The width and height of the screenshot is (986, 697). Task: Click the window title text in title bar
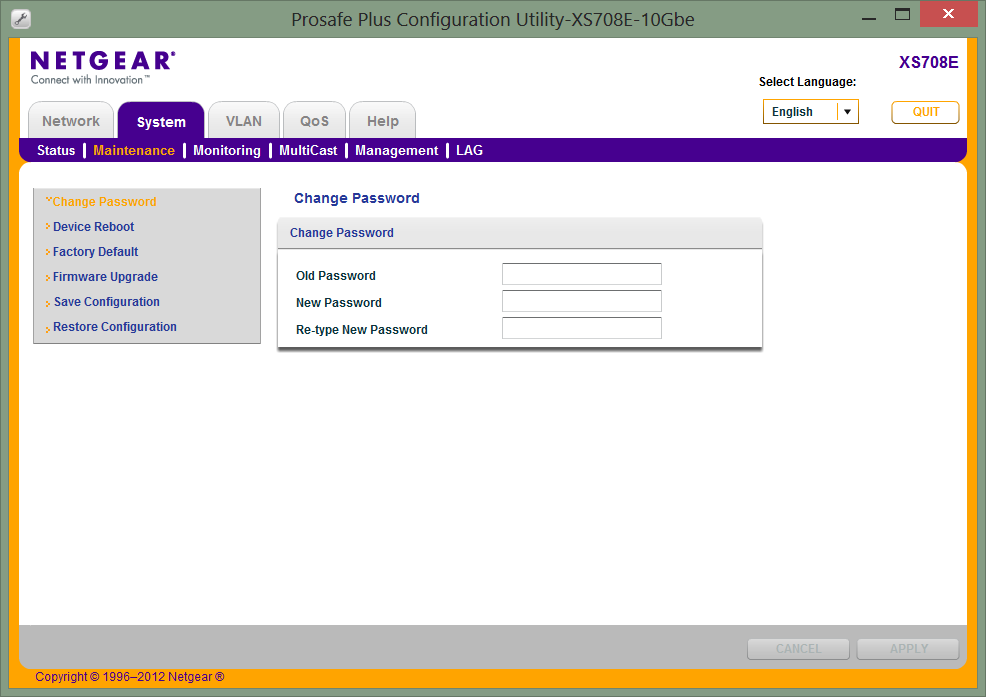point(492,20)
